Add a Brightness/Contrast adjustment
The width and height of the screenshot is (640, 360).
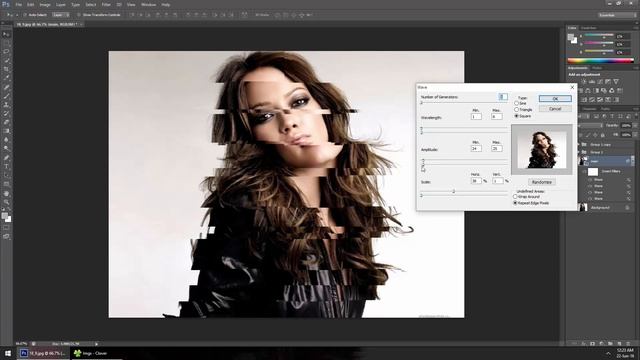(x=584, y=82)
